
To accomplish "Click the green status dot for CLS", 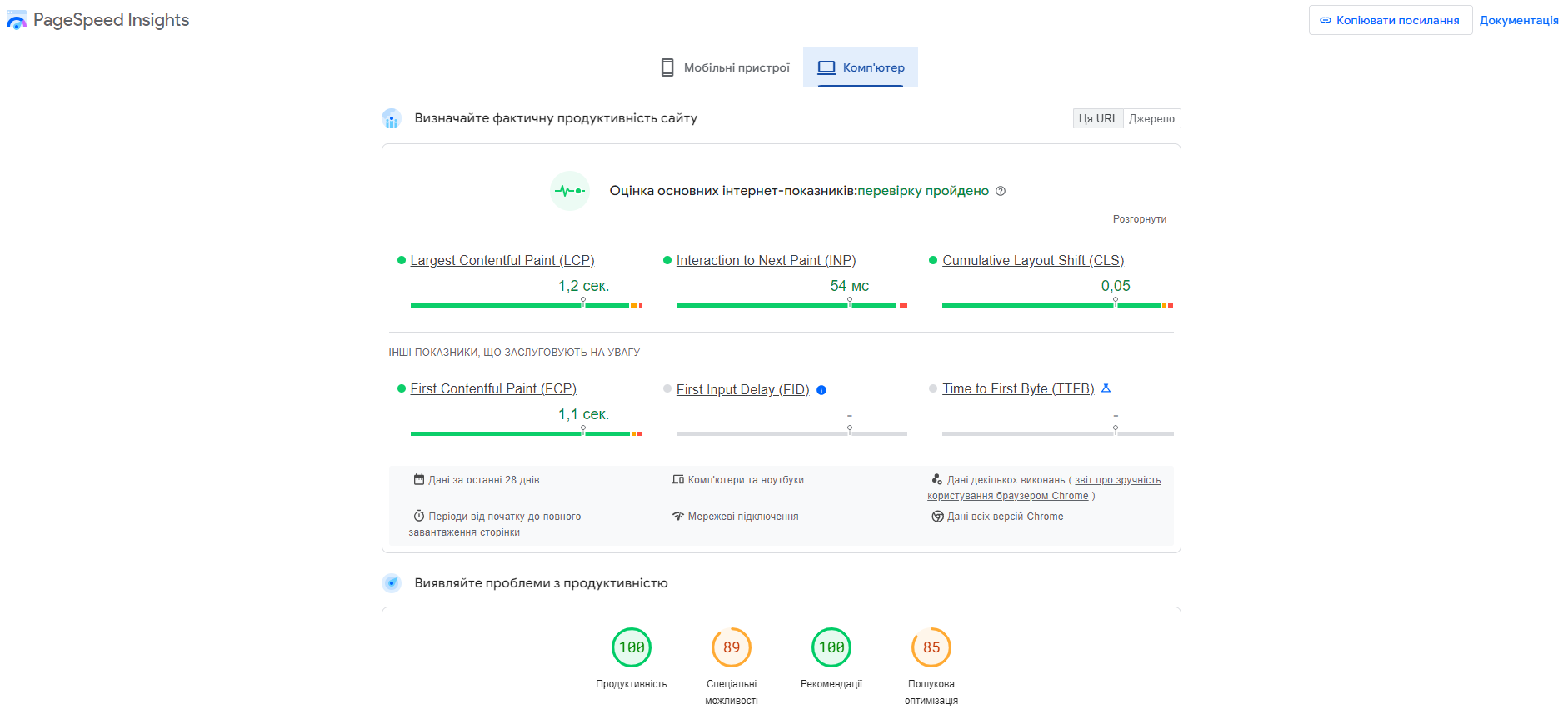I will [933, 260].
